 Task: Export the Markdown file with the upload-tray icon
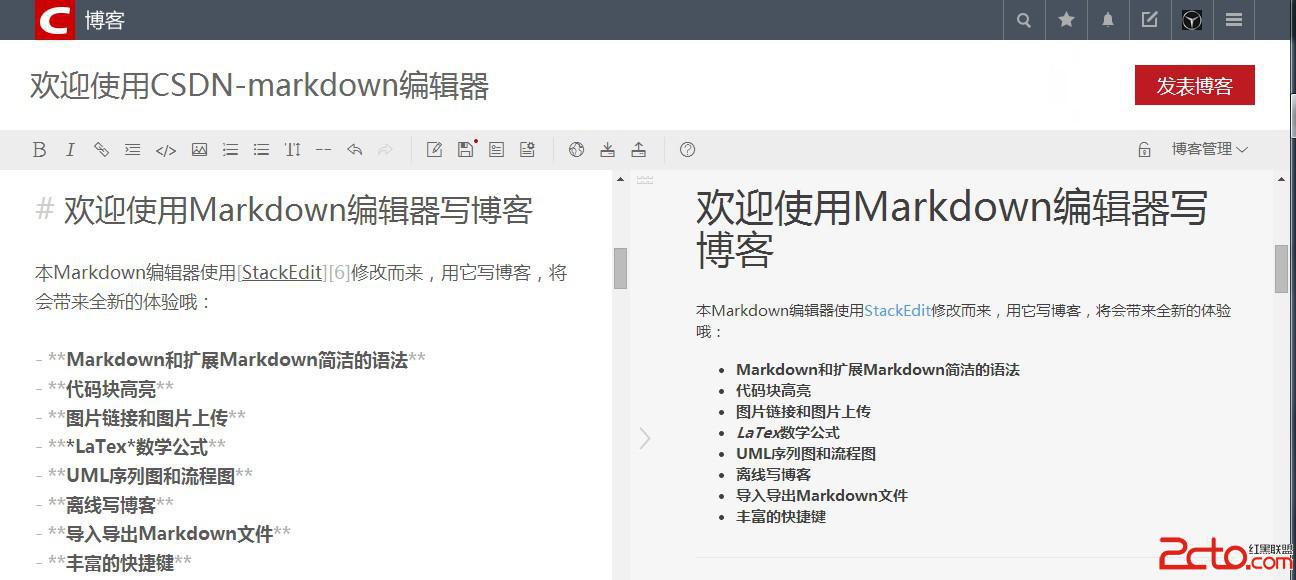coord(638,150)
